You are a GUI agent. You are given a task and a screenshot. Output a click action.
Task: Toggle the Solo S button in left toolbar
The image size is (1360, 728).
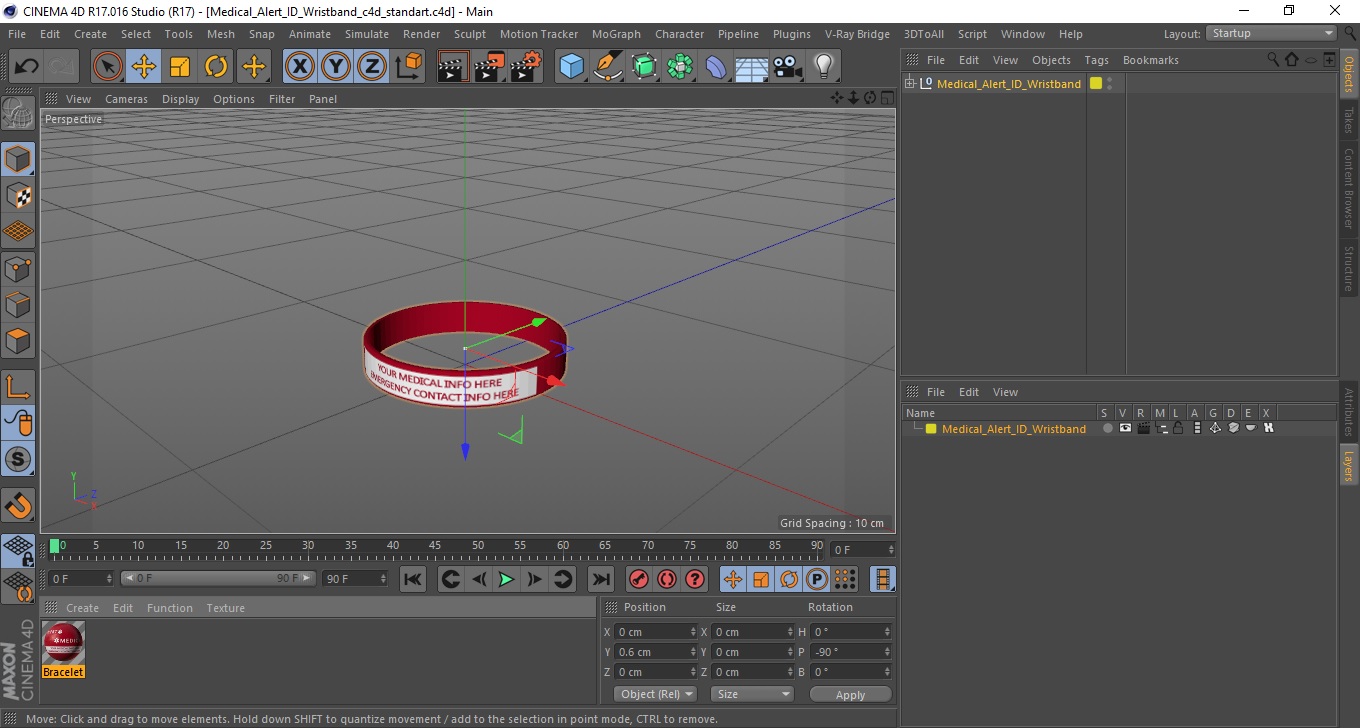click(x=18, y=459)
